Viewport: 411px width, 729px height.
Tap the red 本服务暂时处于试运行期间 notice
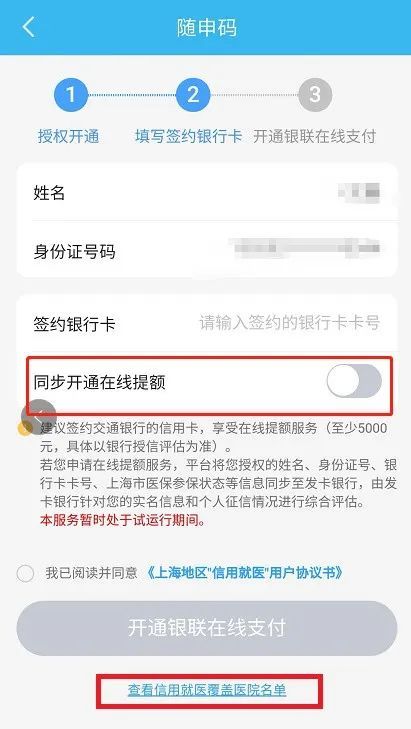[123, 521]
